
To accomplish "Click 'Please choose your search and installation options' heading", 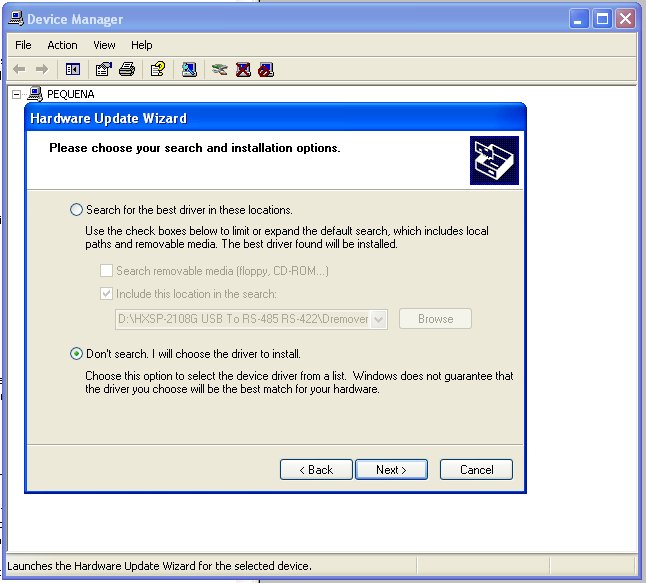I will [195, 148].
